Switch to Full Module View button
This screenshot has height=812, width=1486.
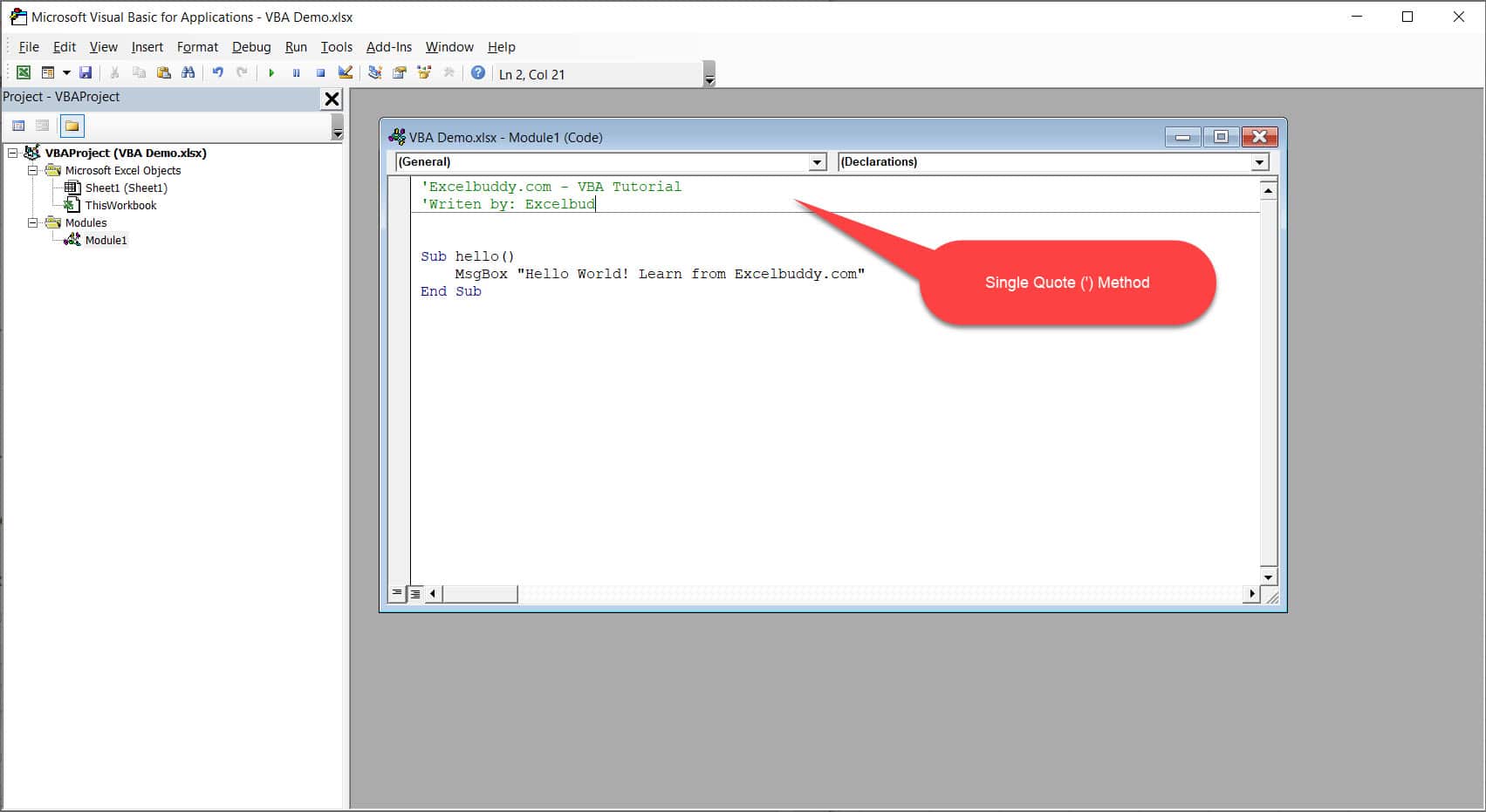coord(415,593)
